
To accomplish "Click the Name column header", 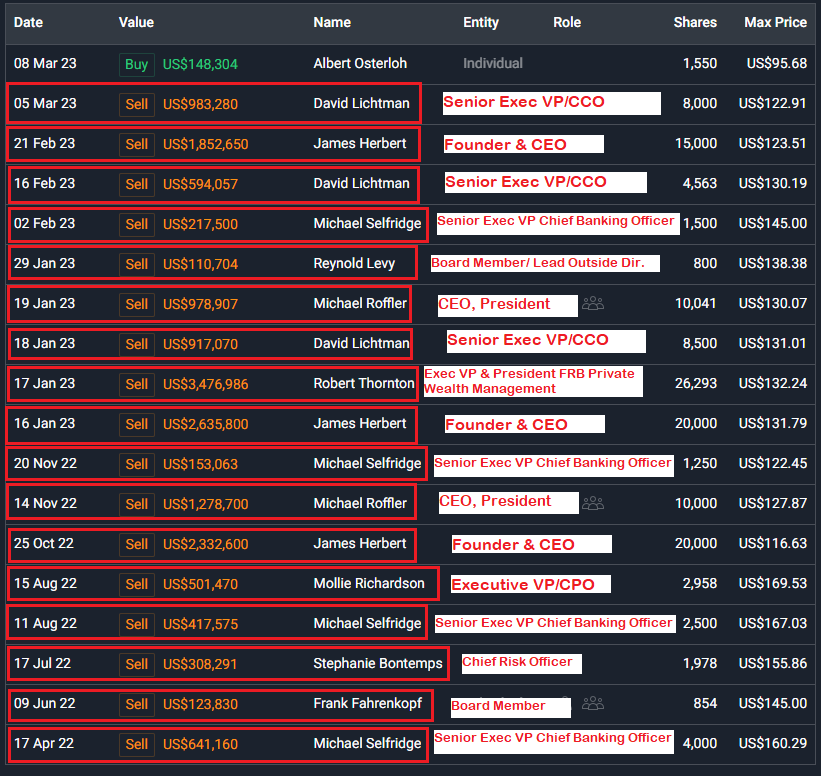I will pyautogui.click(x=332, y=23).
